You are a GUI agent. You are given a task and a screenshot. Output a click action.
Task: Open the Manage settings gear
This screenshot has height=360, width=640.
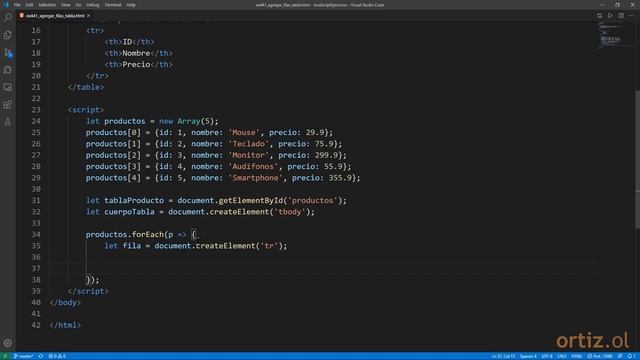pos(8,343)
